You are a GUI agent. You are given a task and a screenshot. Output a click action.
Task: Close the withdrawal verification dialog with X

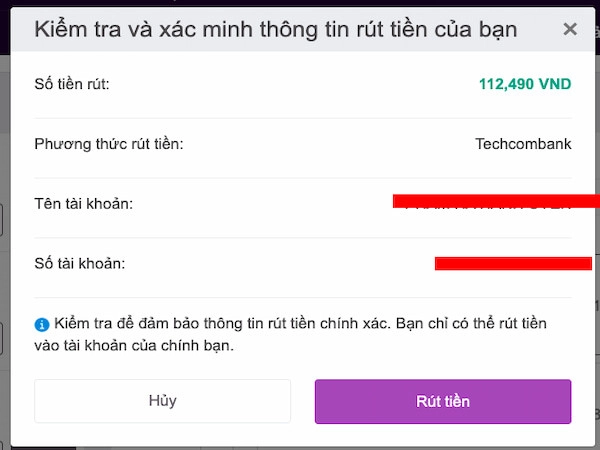pos(570,29)
